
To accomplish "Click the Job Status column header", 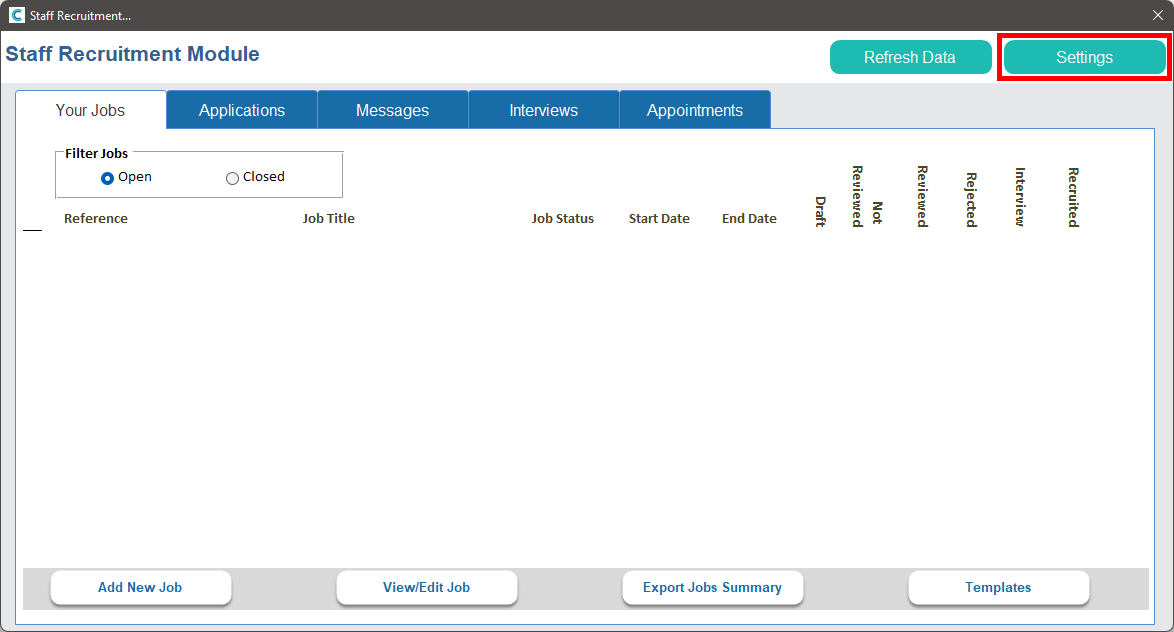I will (562, 219).
